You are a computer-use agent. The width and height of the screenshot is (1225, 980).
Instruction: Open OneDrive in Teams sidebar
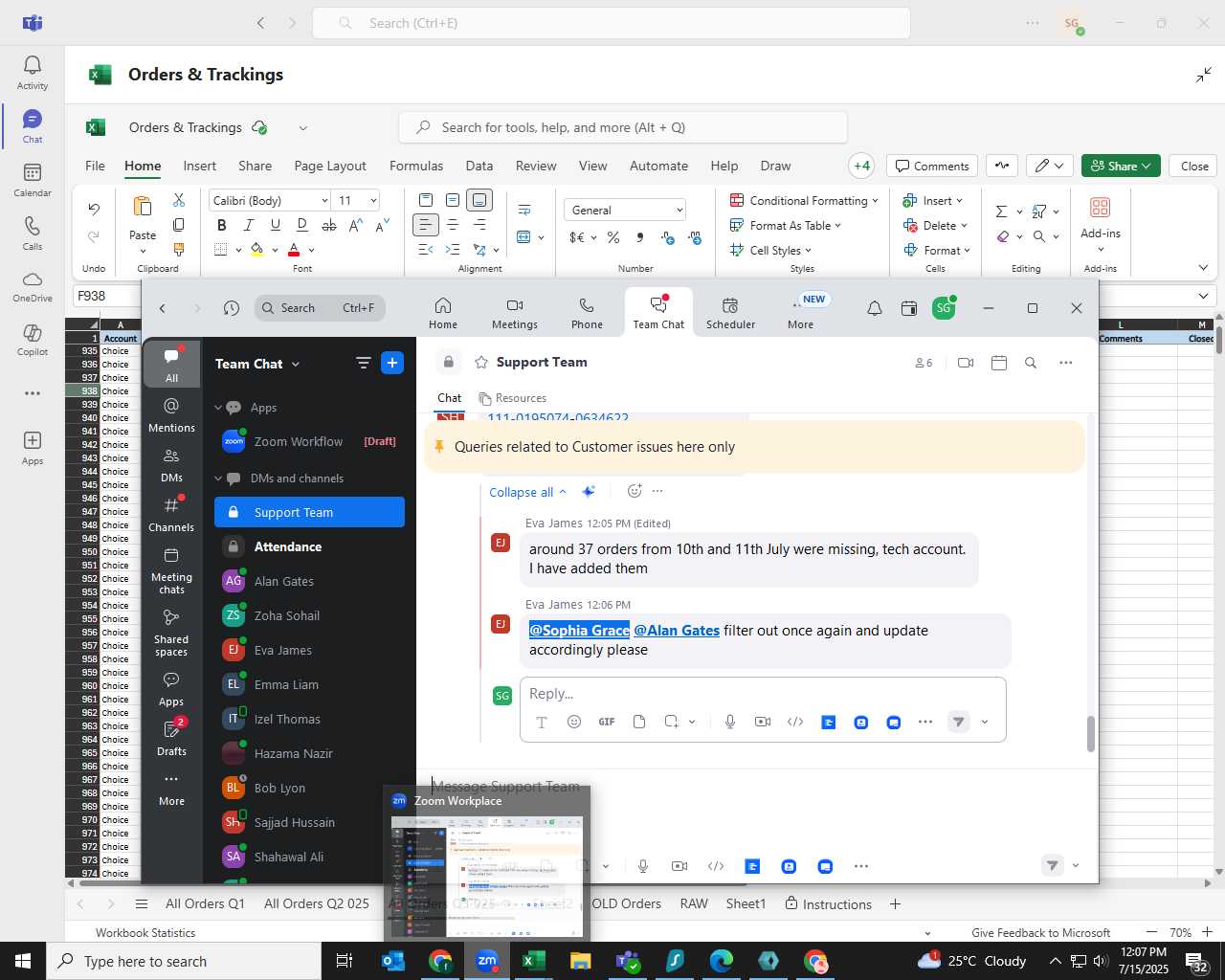click(x=33, y=286)
